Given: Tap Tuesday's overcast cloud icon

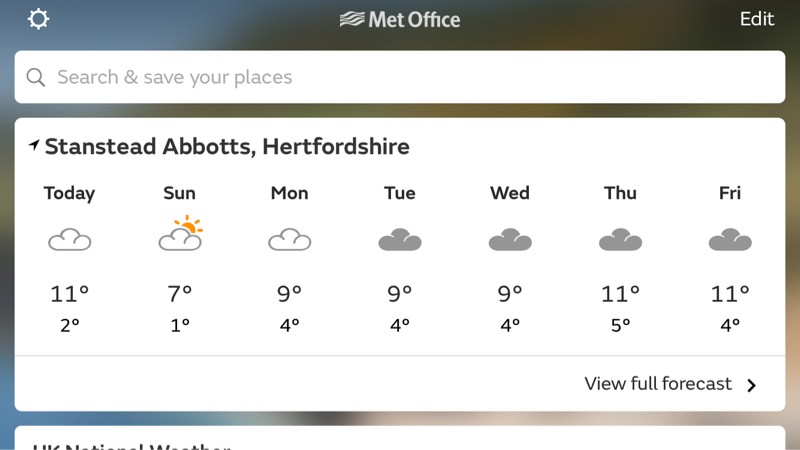Looking at the screenshot, I should tap(400, 240).
